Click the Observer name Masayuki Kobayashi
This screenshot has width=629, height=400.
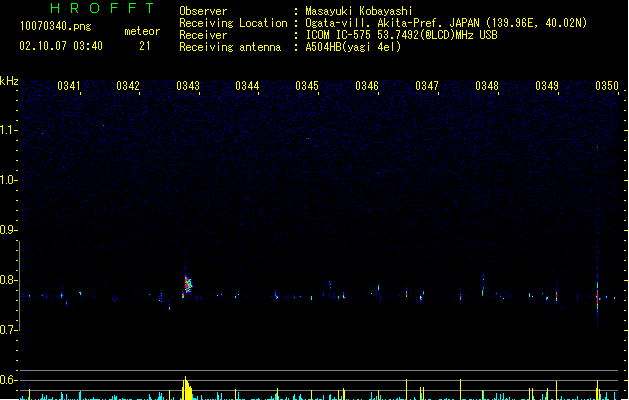click(x=359, y=11)
